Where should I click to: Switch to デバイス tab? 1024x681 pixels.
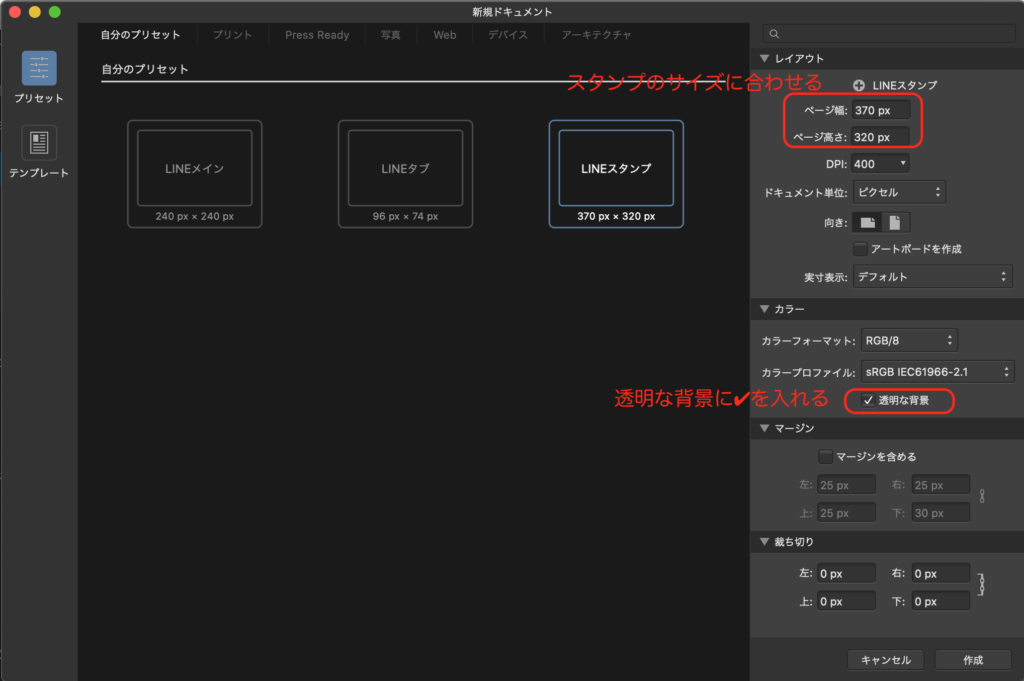tap(508, 35)
